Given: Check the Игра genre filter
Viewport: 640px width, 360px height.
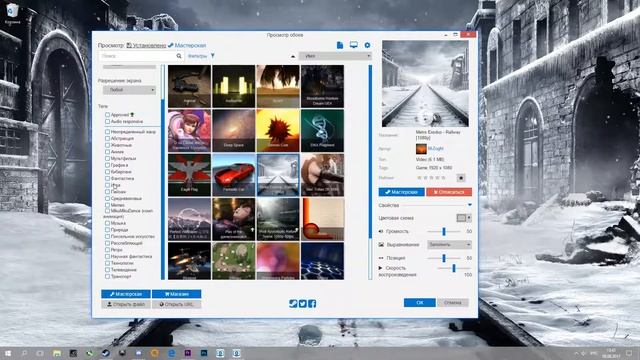Looking at the screenshot, I should click(x=107, y=185).
